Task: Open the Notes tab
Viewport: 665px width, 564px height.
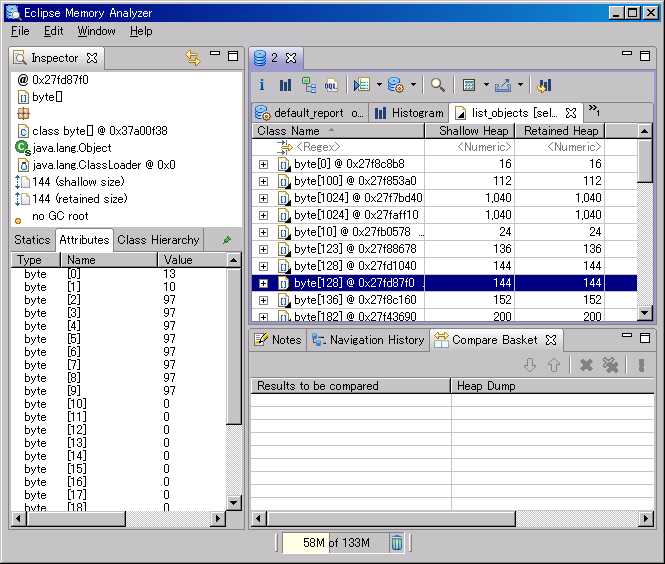Action: (278, 340)
